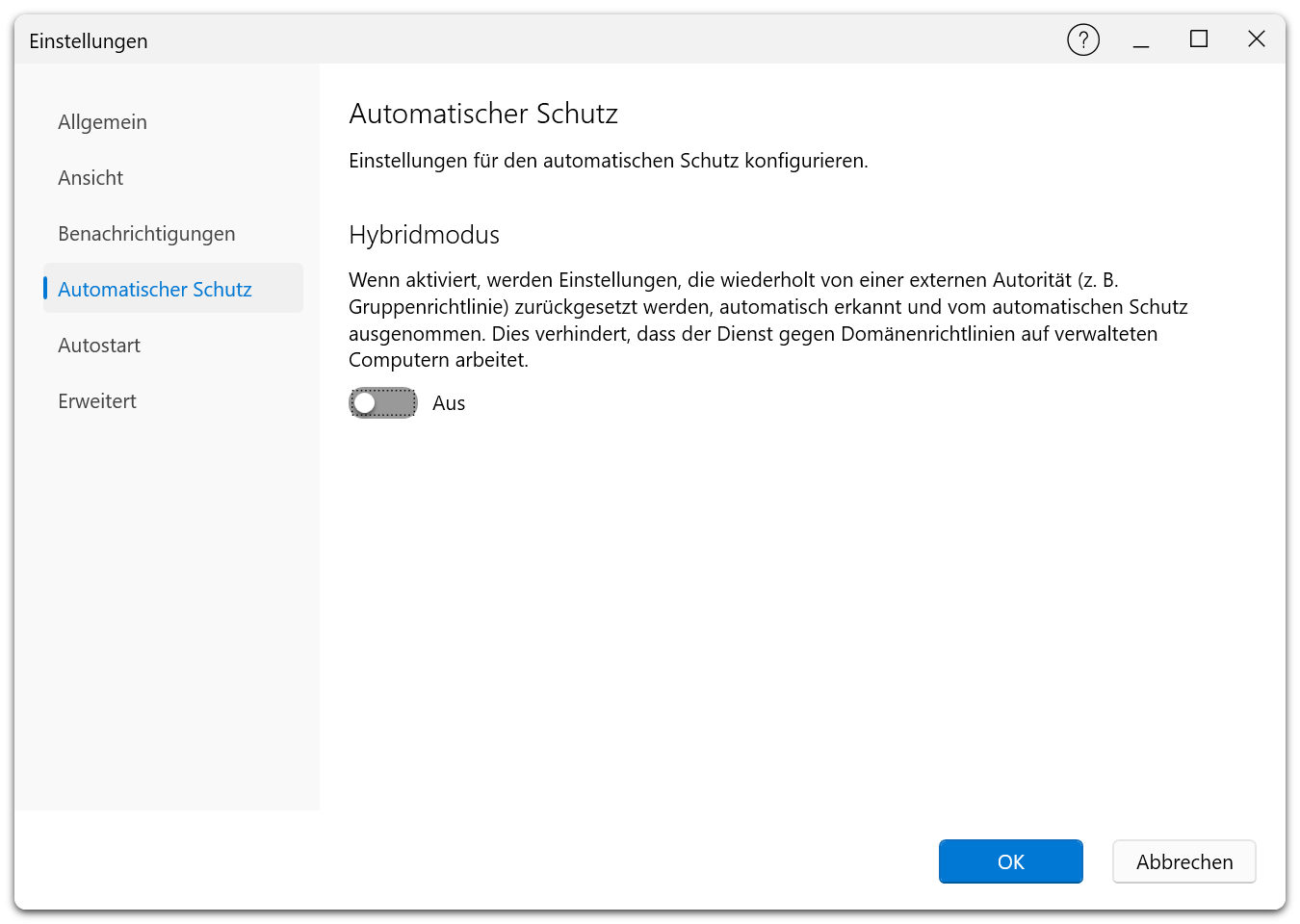
Task: Minimize the Einstellungen window
Action: click(1141, 39)
